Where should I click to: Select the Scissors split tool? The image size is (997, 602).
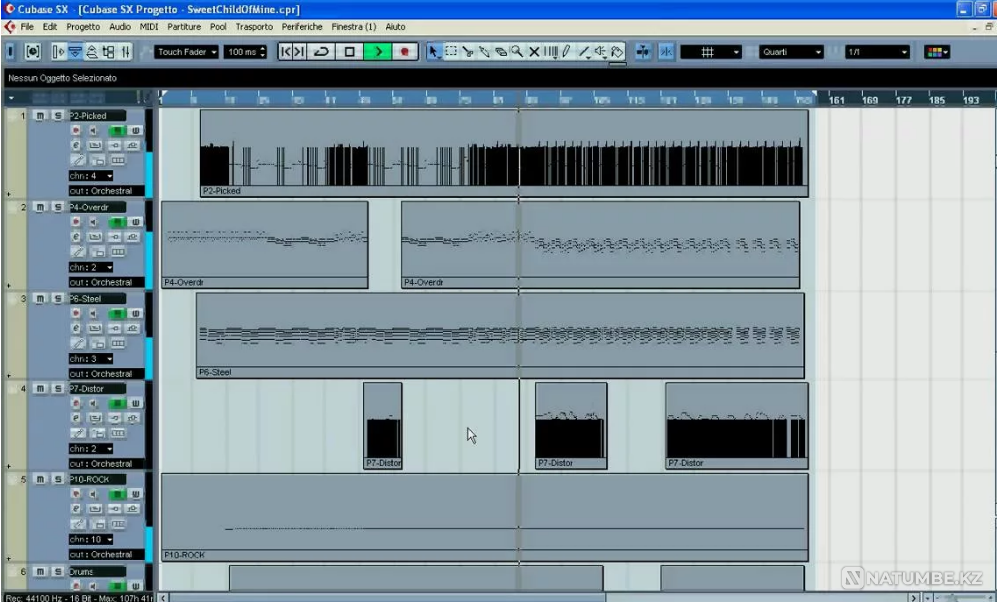[467, 52]
